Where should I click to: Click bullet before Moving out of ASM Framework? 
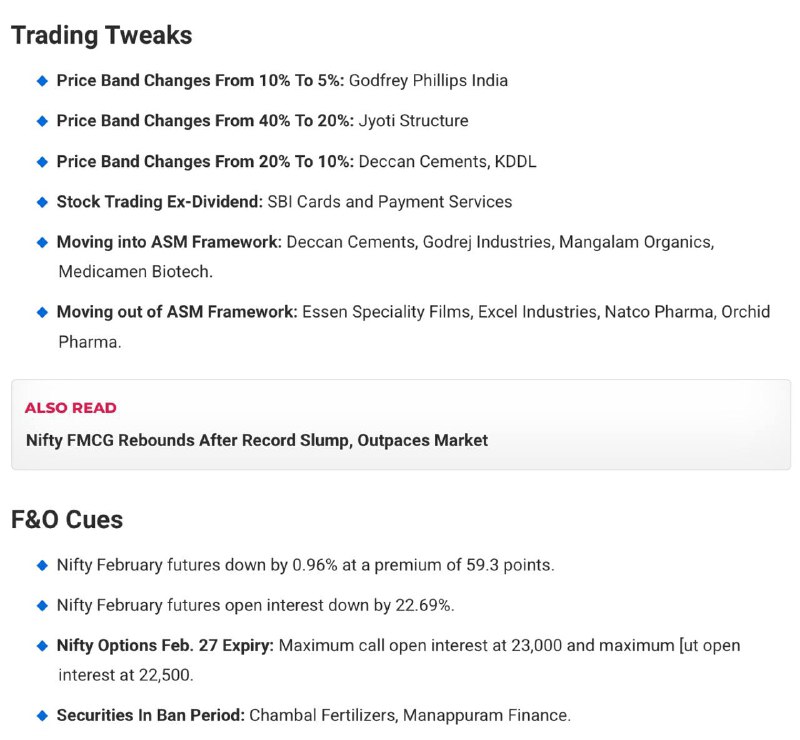pos(43,312)
